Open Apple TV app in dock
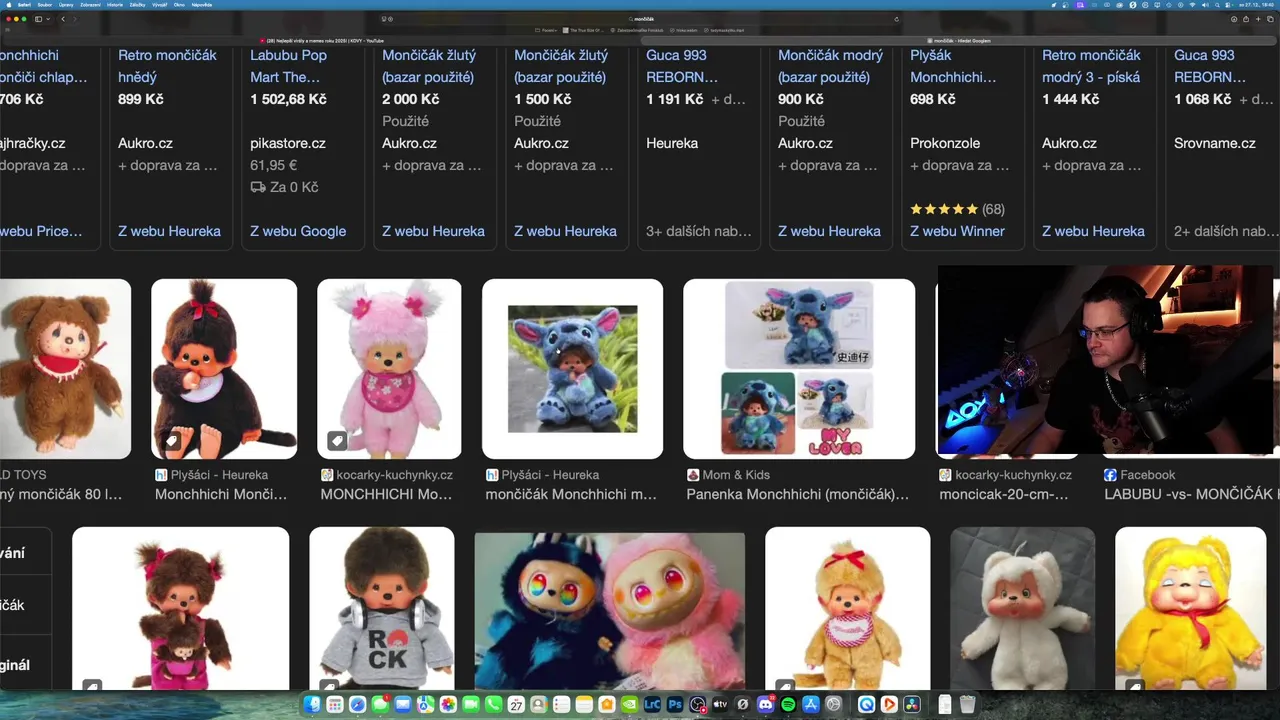 tap(720, 705)
